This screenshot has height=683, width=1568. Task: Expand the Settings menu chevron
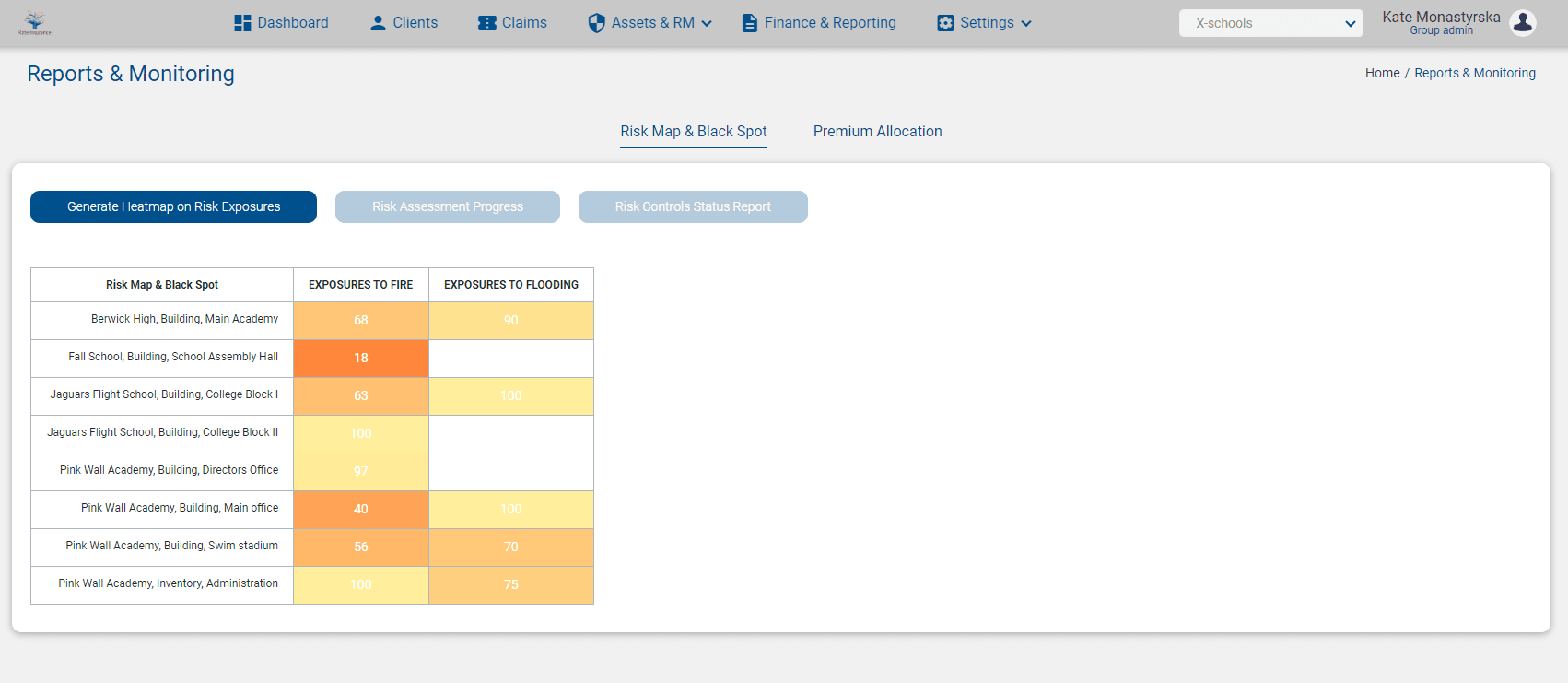tap(1026, 24)
